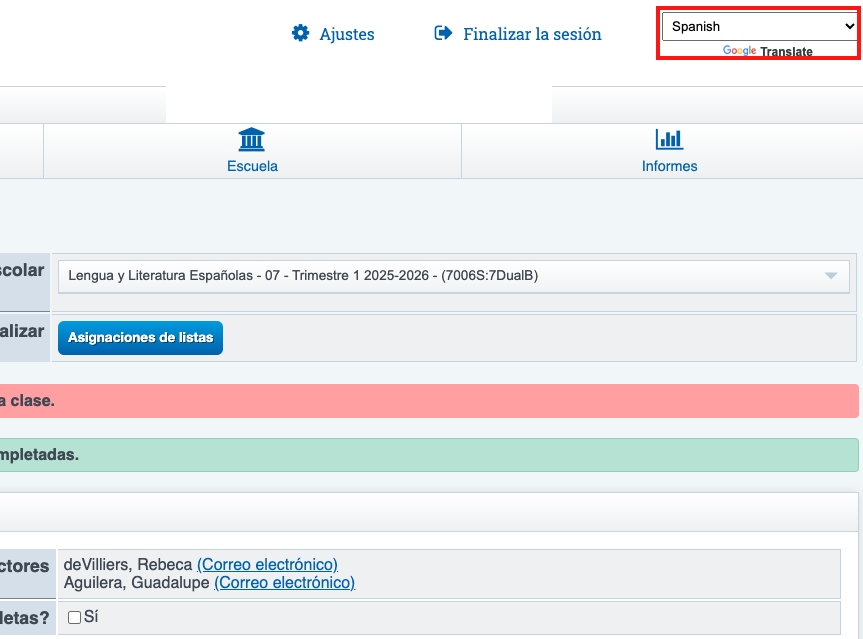Image resolution: width=863 pixels, height=639 pixels.
Task: Switch to the Escuela tab label
Action: pos(252,166)
